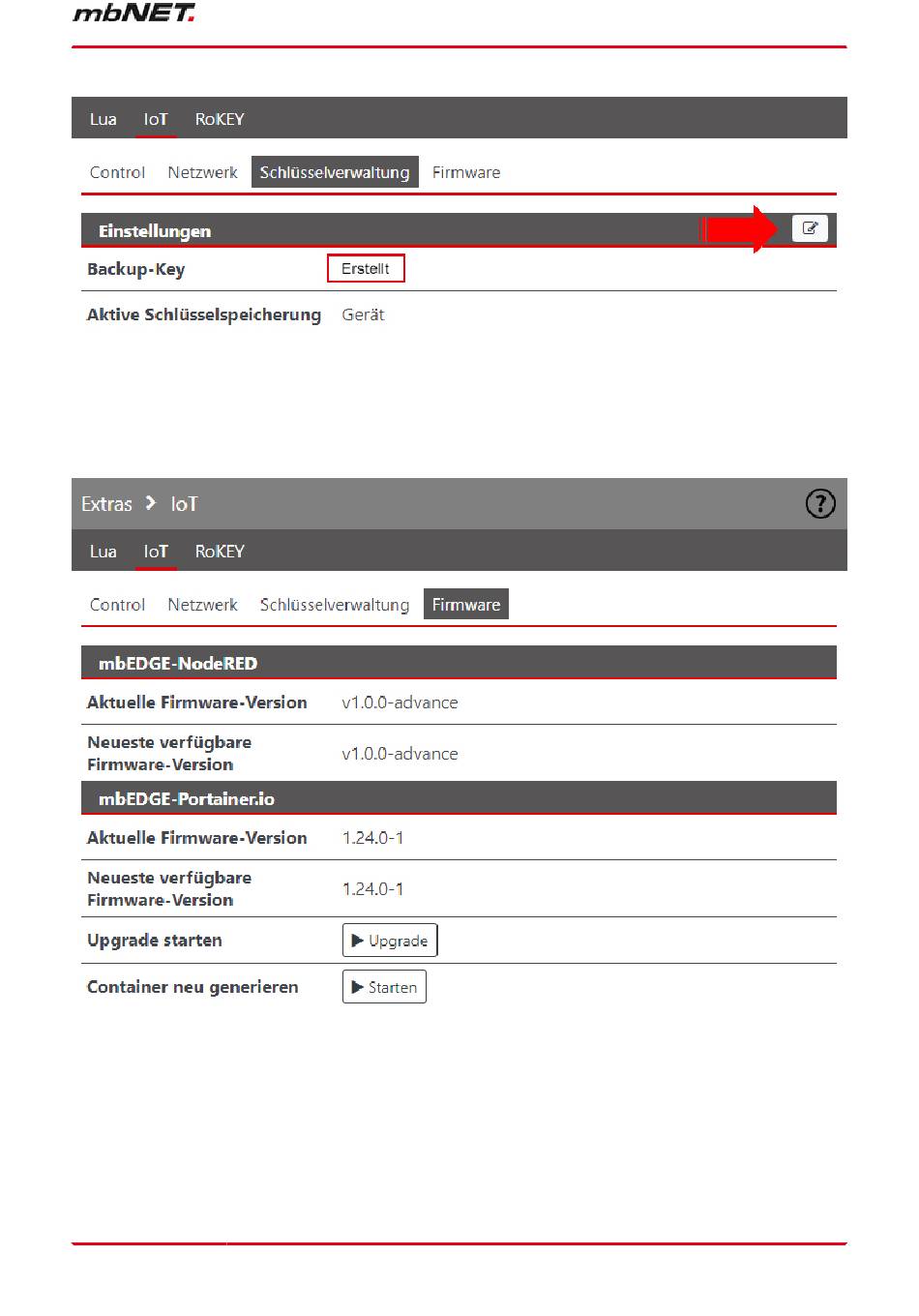Click Portainer current version 1.24.0-1
The height and width of the screenshot is (1316, 919).
[372, 838]
